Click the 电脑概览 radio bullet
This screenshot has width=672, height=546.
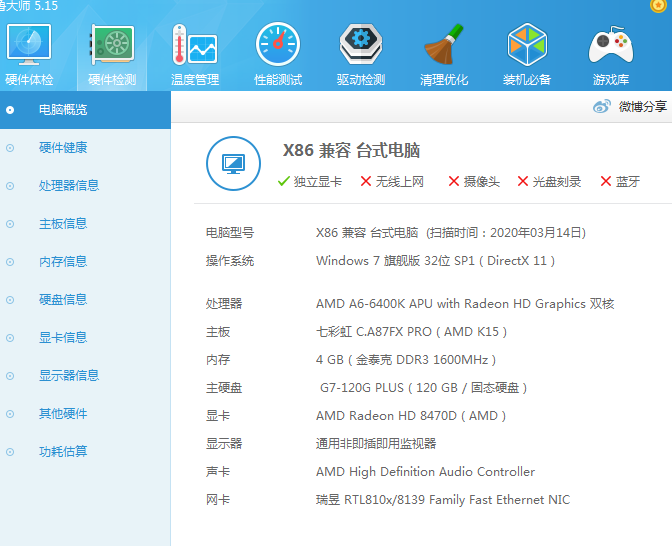[x=10, y=110]
